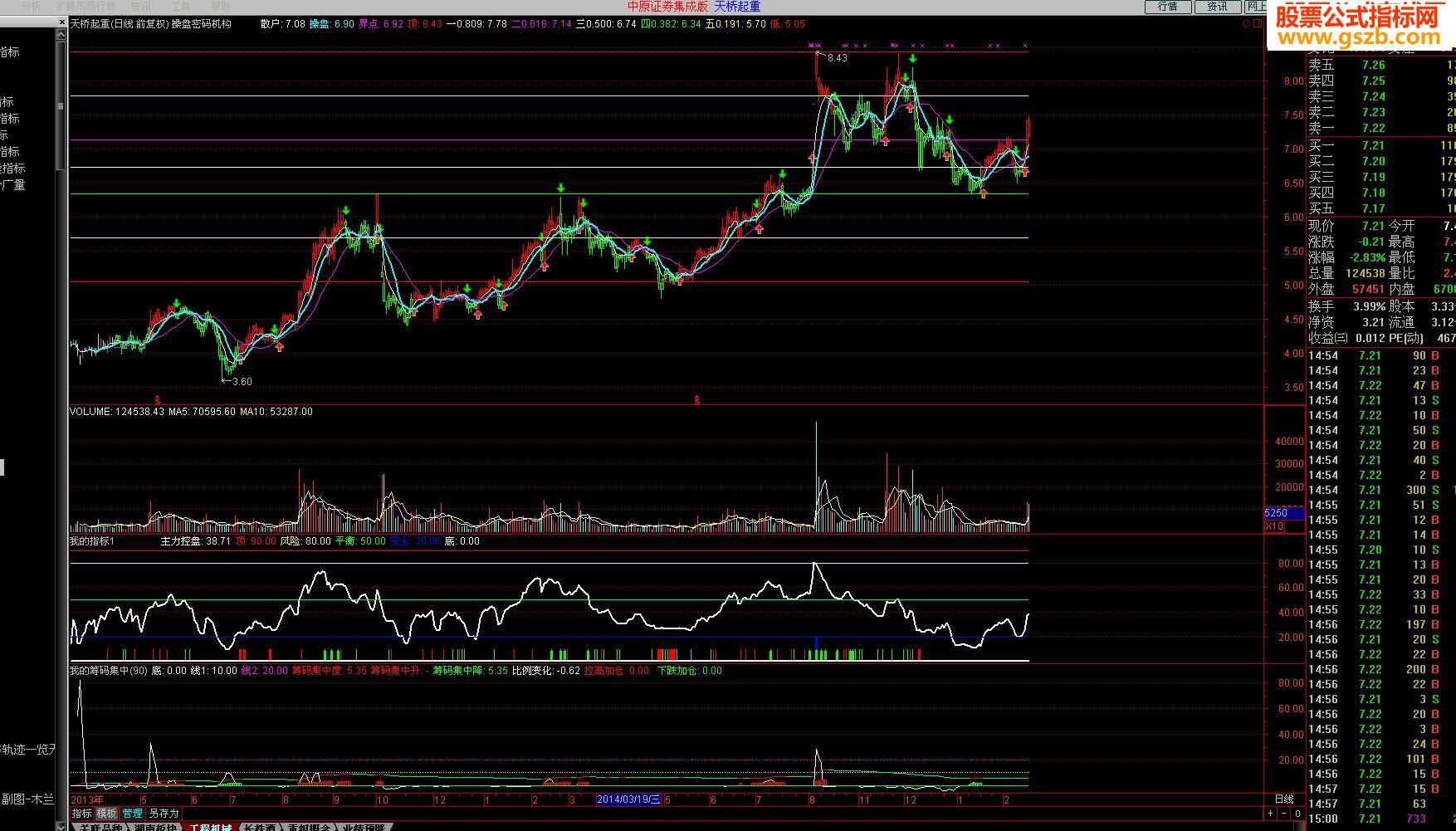
Task: Click the sidebar scrollbar up arrow
Action: (61, 35)
